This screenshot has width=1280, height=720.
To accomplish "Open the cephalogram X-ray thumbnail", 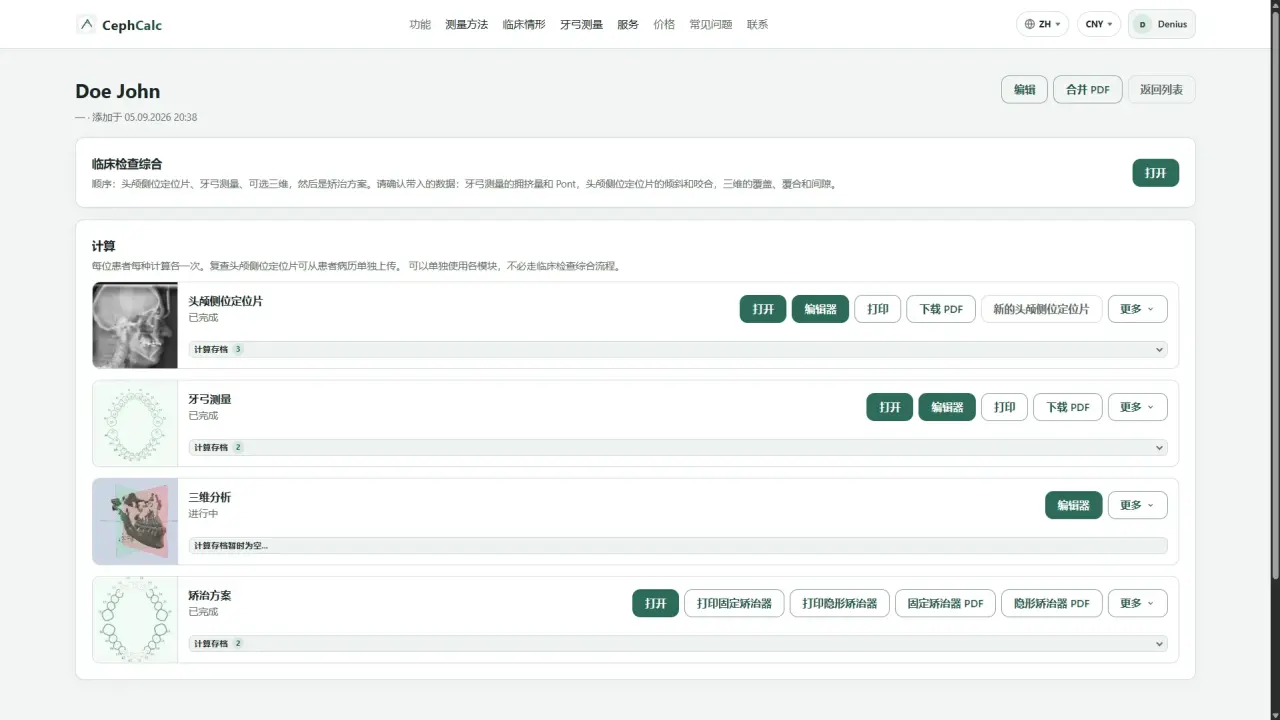I will coord(135,325).
